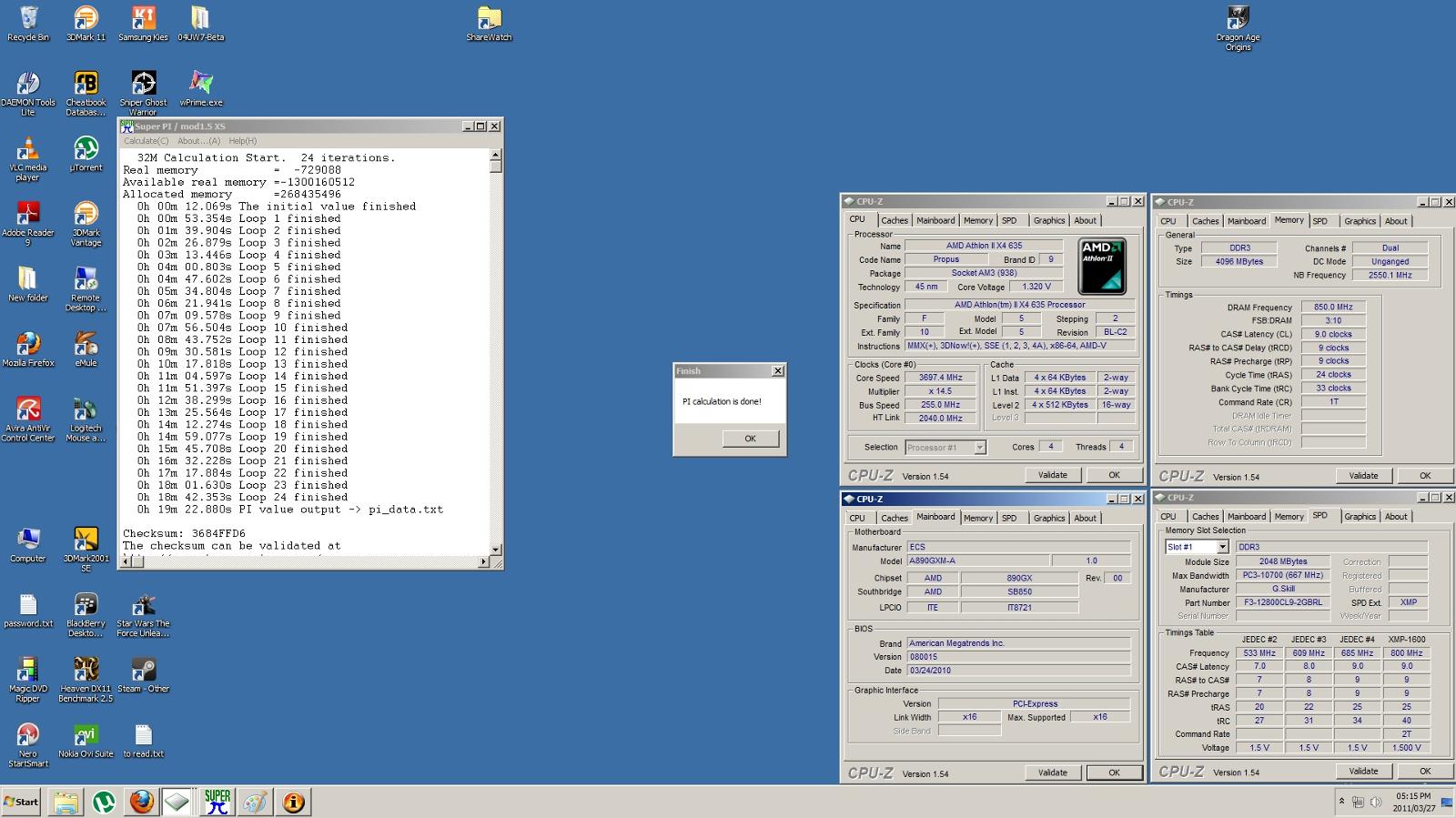Screen dimensions: 1456x818
Task: Open Cheatbook Database shortcut
Action: click(x=86, y=95)
